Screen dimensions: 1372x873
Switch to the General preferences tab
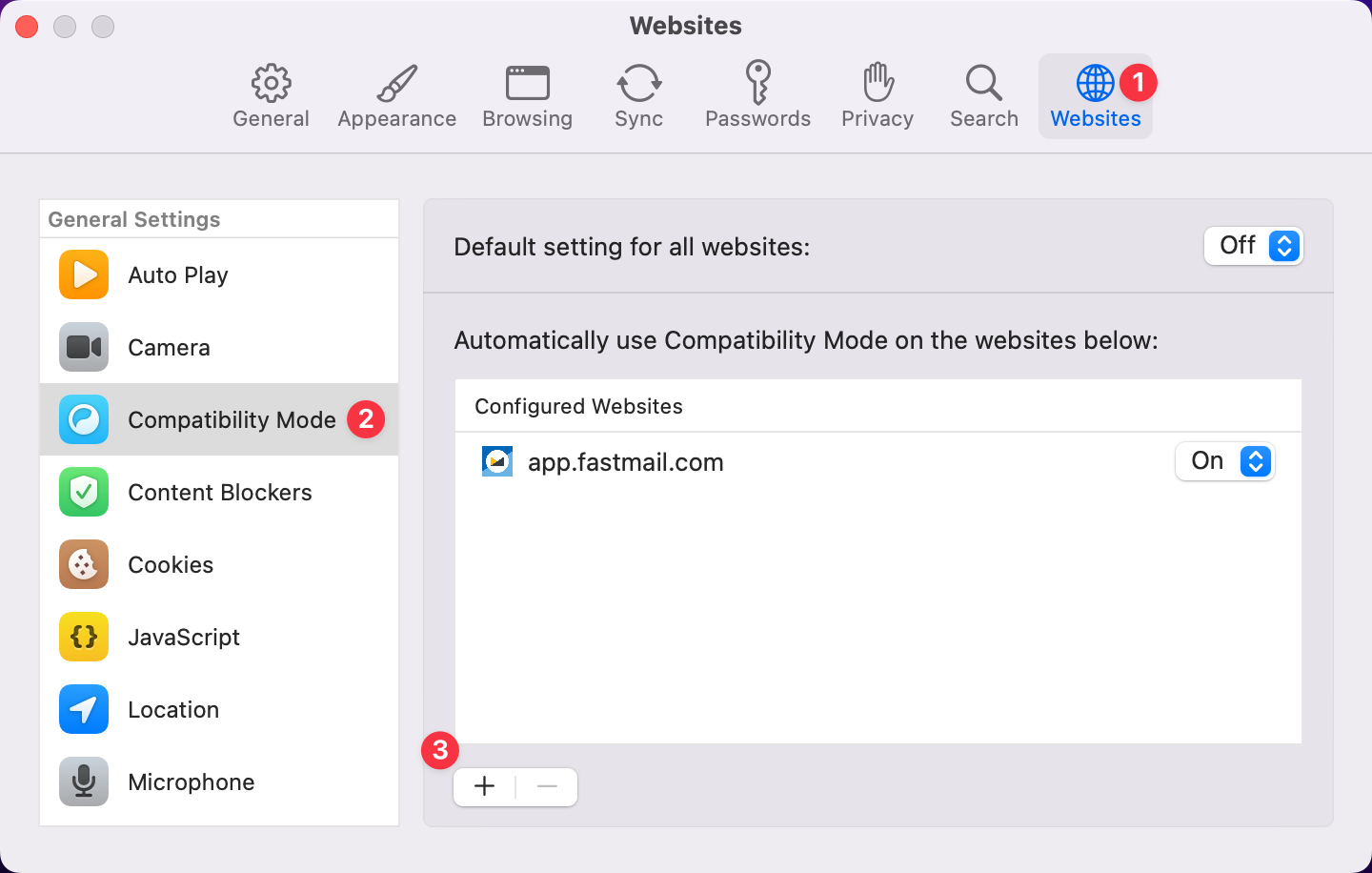(271, 95)
